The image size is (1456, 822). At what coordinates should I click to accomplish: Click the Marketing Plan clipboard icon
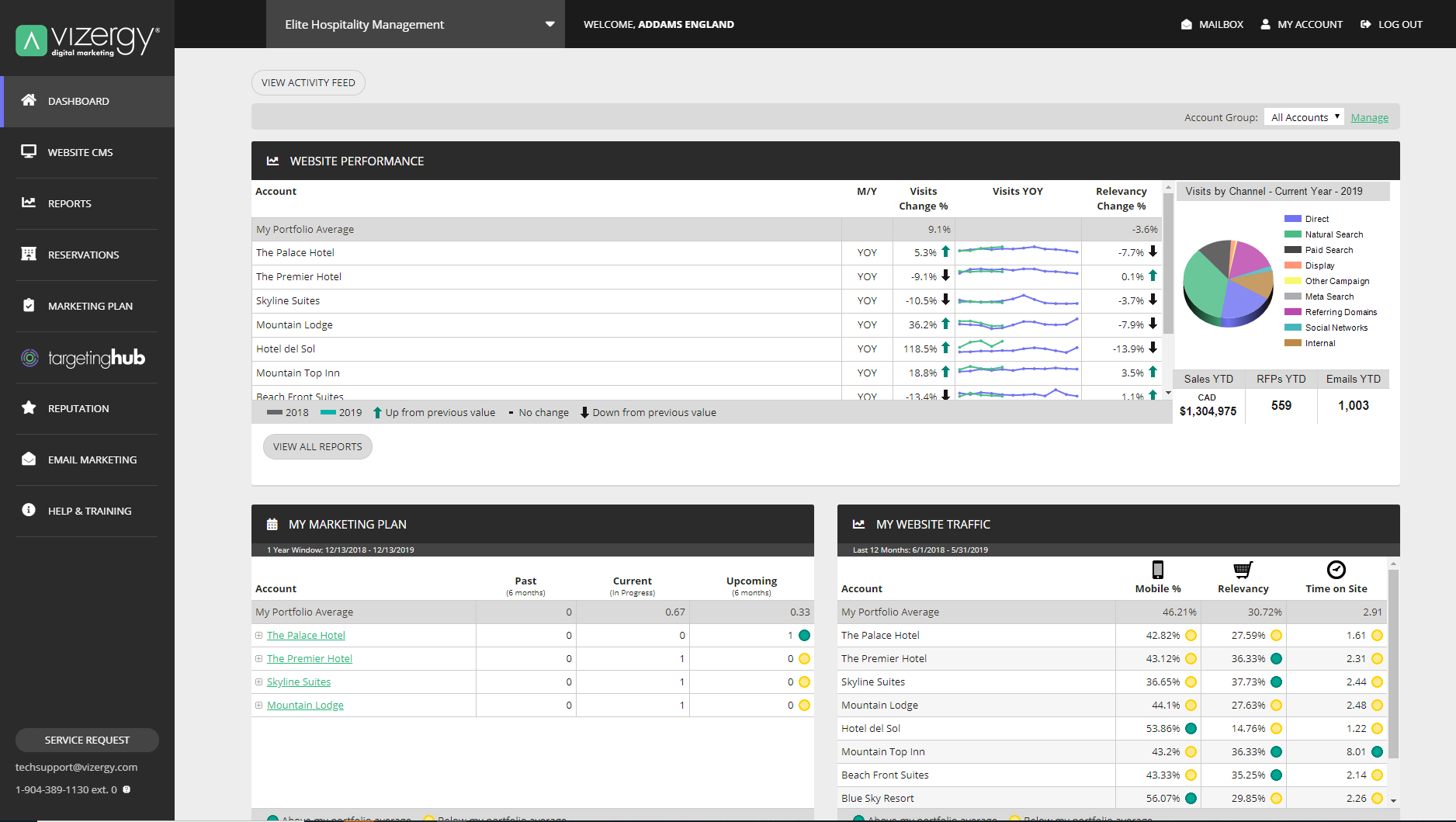[x=29, y=305]
